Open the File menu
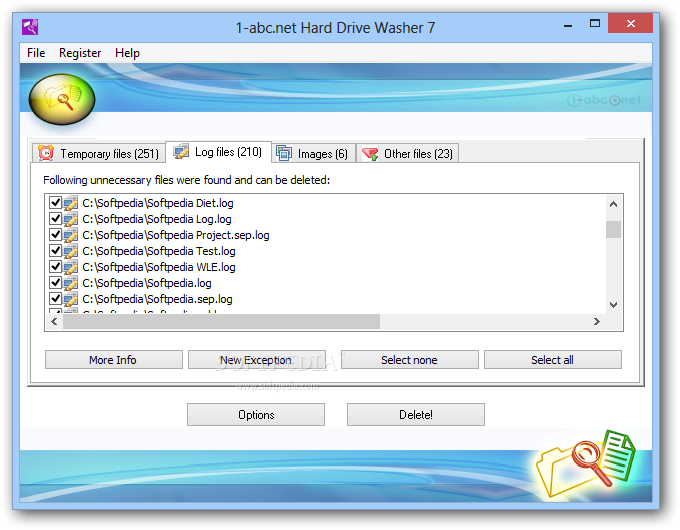This screenshot has width=680, height=530. click(x=36, y=53)
